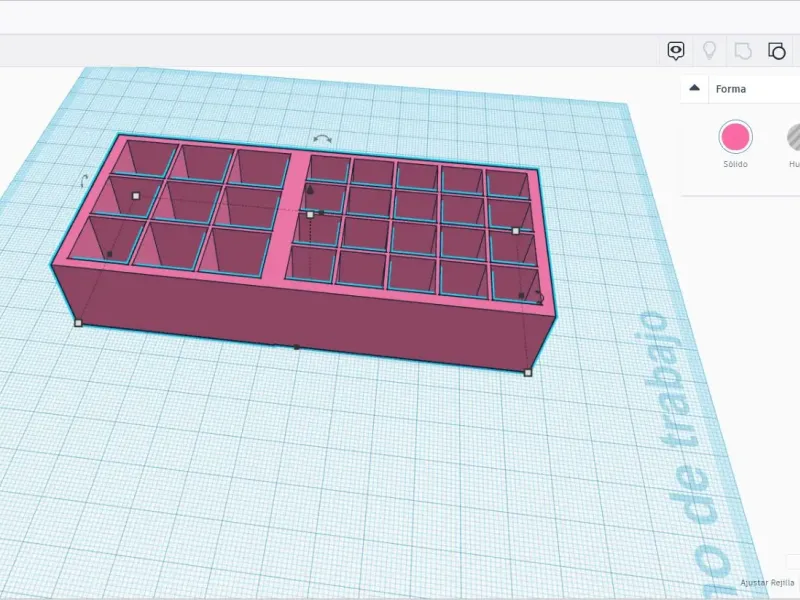Viewport: 800px width, 600px height.
Task: Click the bottom-right corner resize handle
Action: 528,373
